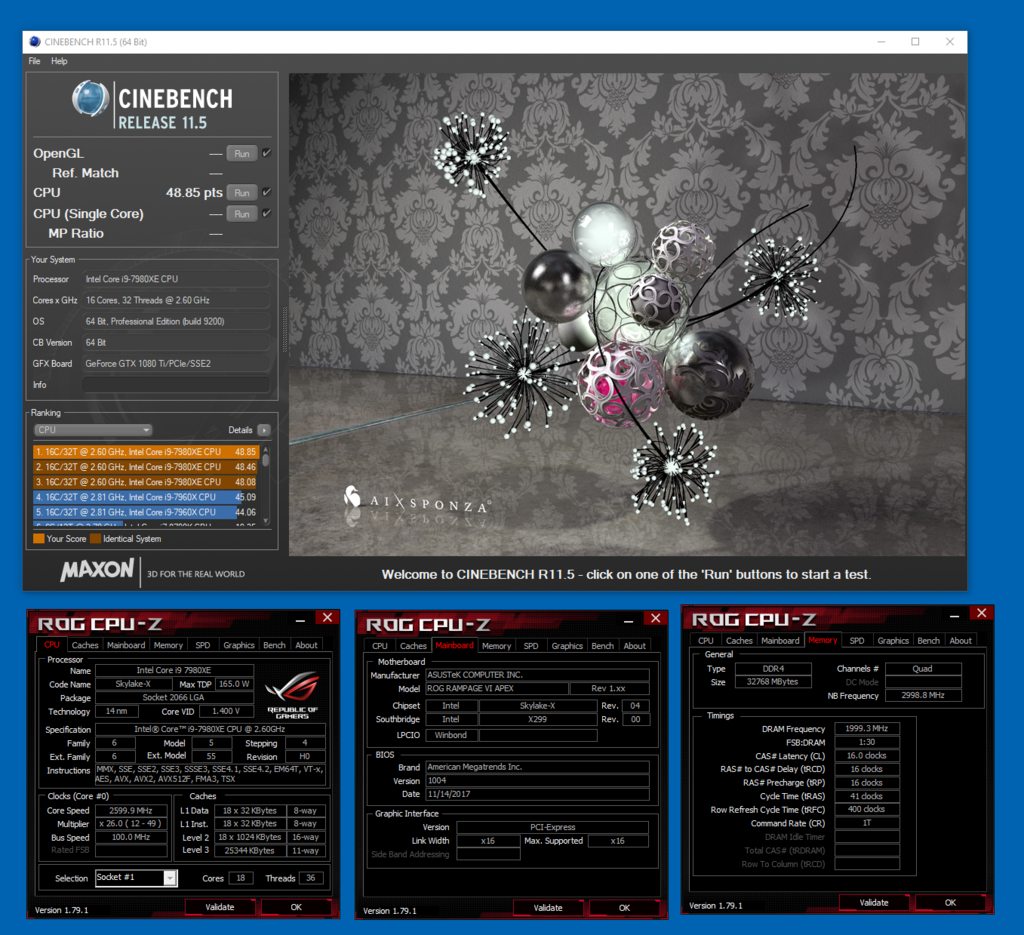Open SPD tab in middle CPU-Z window
1024x935 pixels.
point(531,646)
